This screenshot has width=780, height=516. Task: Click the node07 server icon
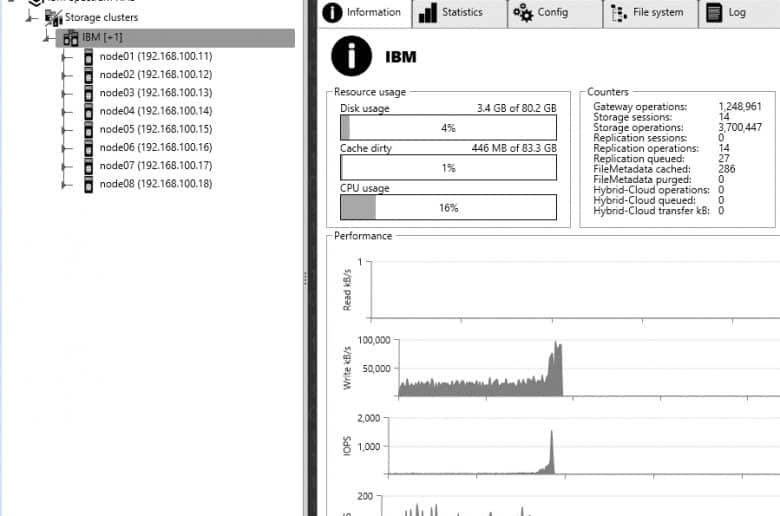coord(89,166)
